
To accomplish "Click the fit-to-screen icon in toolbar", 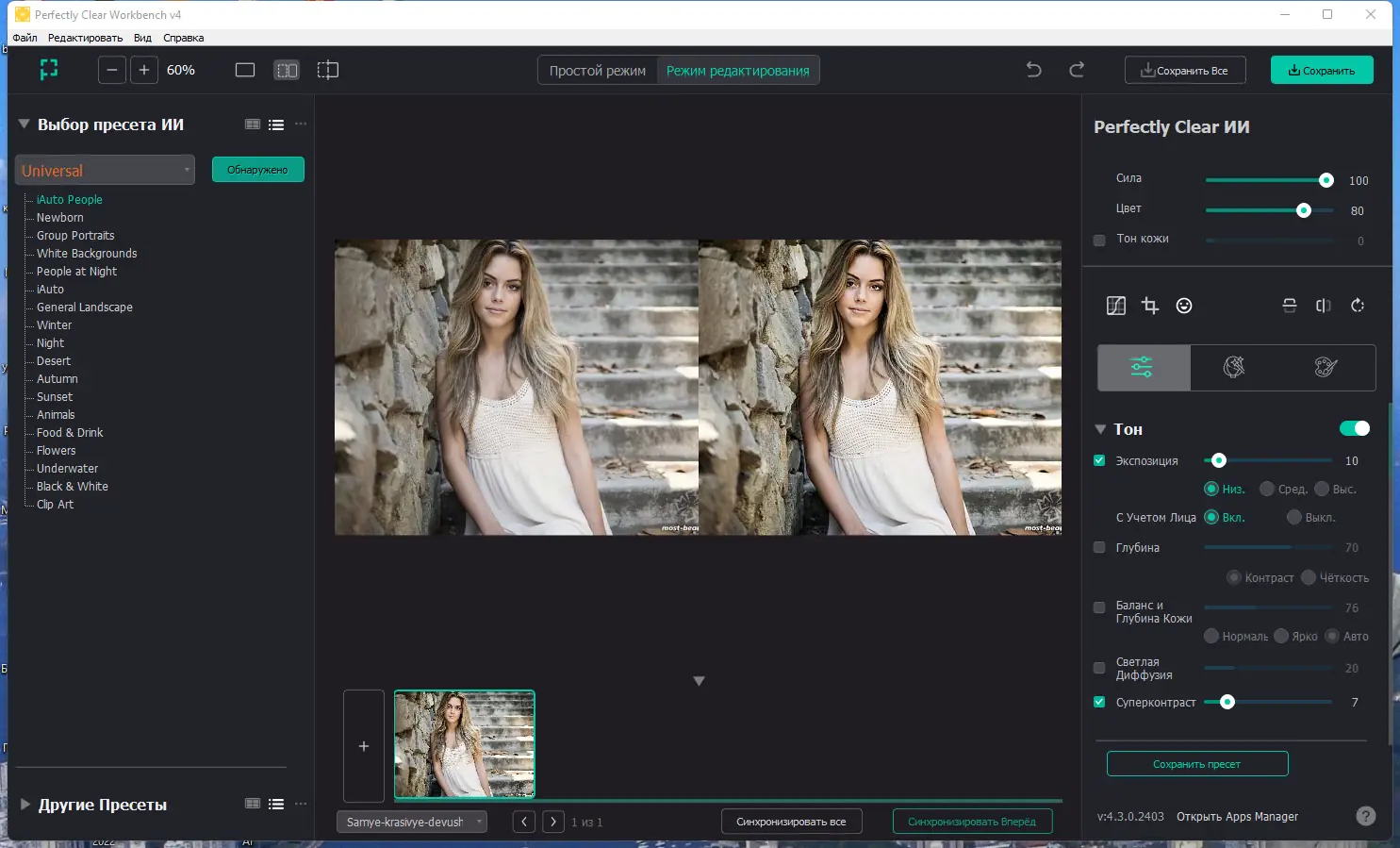I will pyautogui.click(x=49, y=70).
